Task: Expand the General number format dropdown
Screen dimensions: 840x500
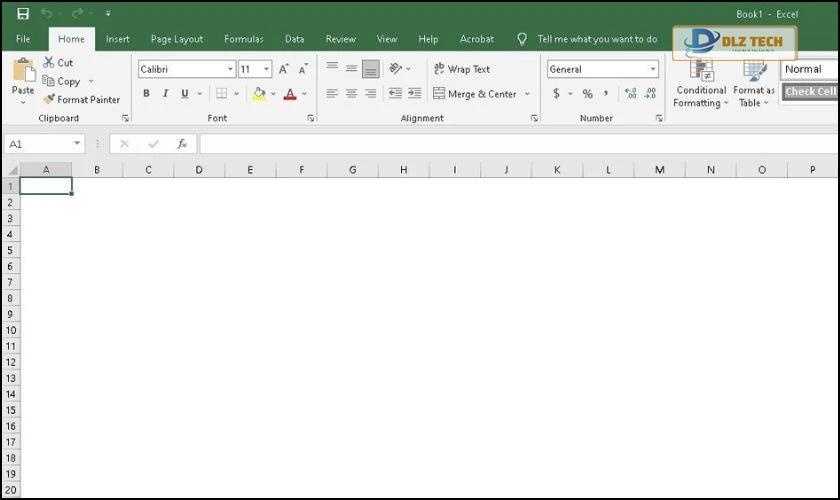Action: pos(653,69)
